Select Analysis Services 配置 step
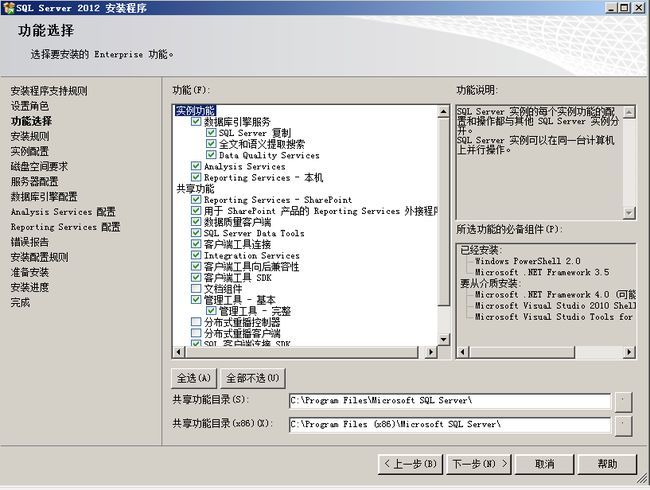The height and width of the screenshot is (490, 650). [x=63, y=212]
